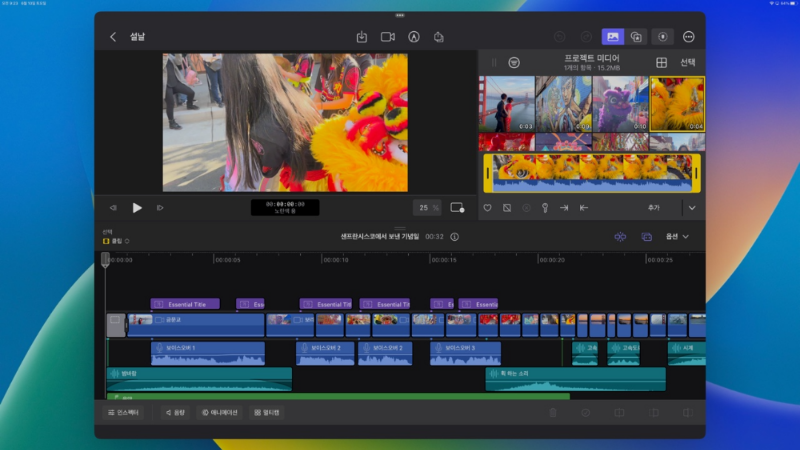Play the viewer preview
Screen dimensions: 800x450
pos(137,208)
